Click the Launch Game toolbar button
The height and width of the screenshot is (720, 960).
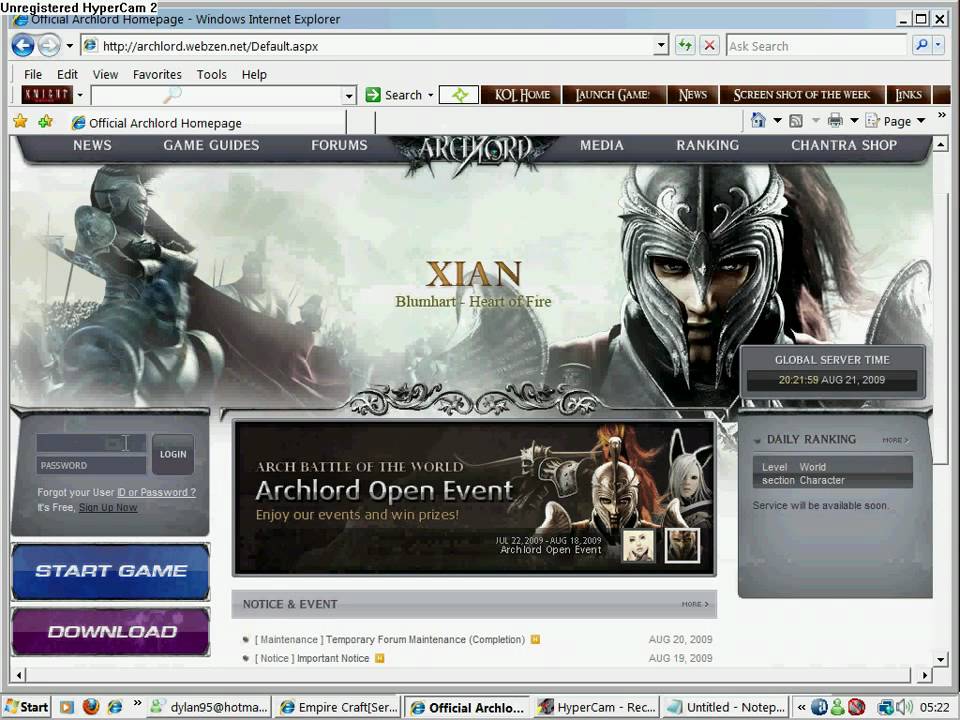612,95
